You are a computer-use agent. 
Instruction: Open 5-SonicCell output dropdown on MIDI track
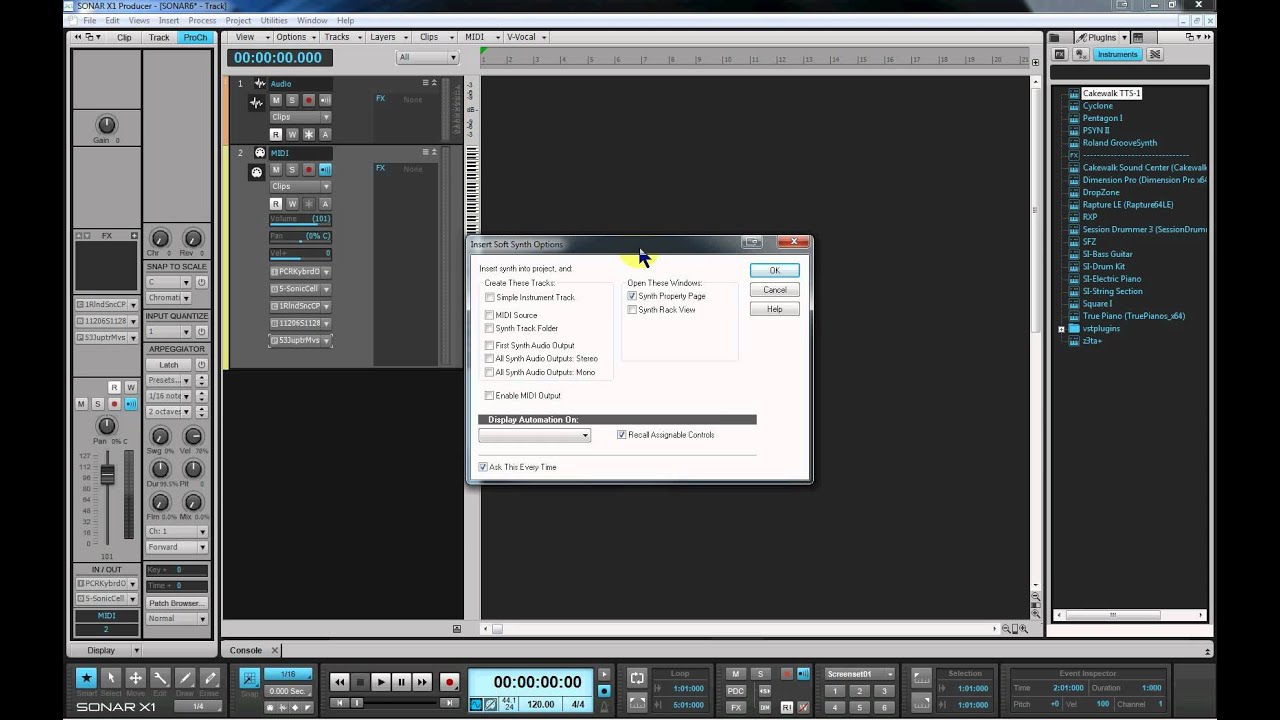tap(300, 289)
